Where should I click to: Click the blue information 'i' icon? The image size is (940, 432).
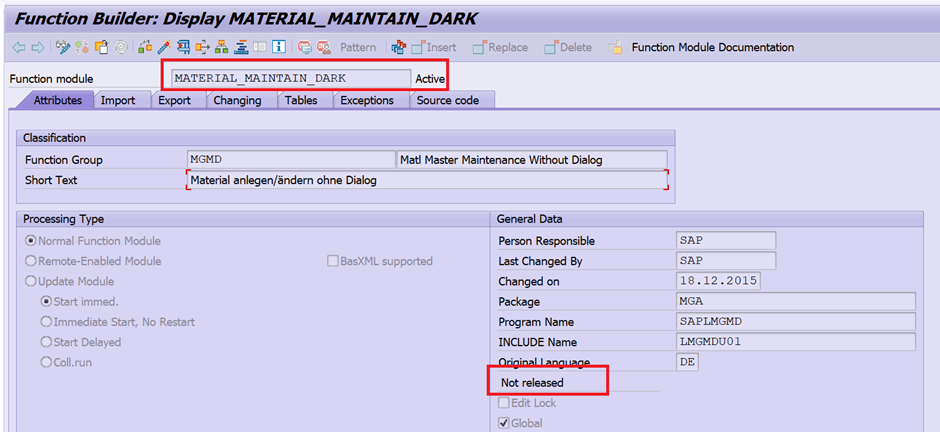tap(278, 47)
